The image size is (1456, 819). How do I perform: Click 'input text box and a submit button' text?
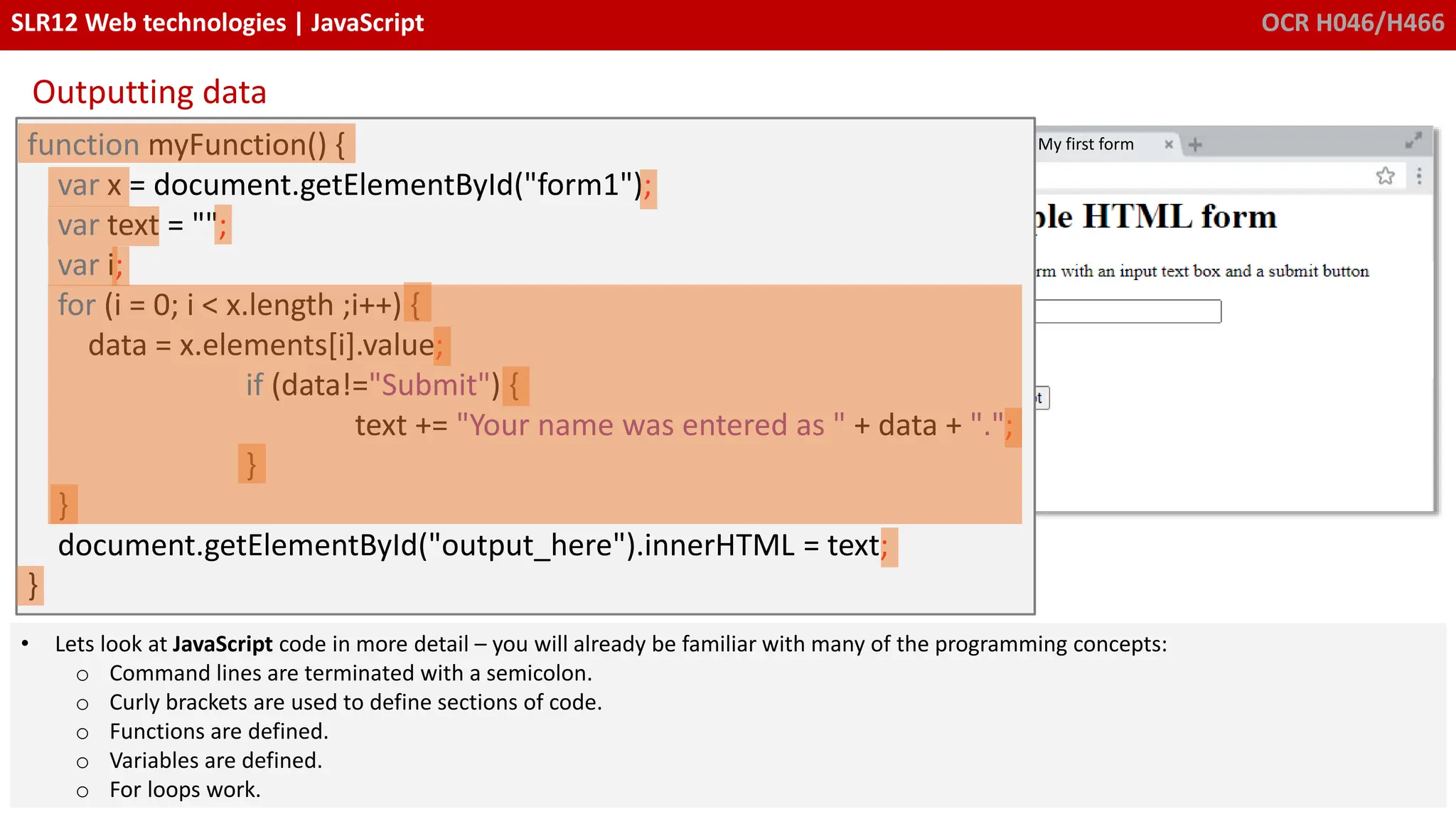[1243, 271]
